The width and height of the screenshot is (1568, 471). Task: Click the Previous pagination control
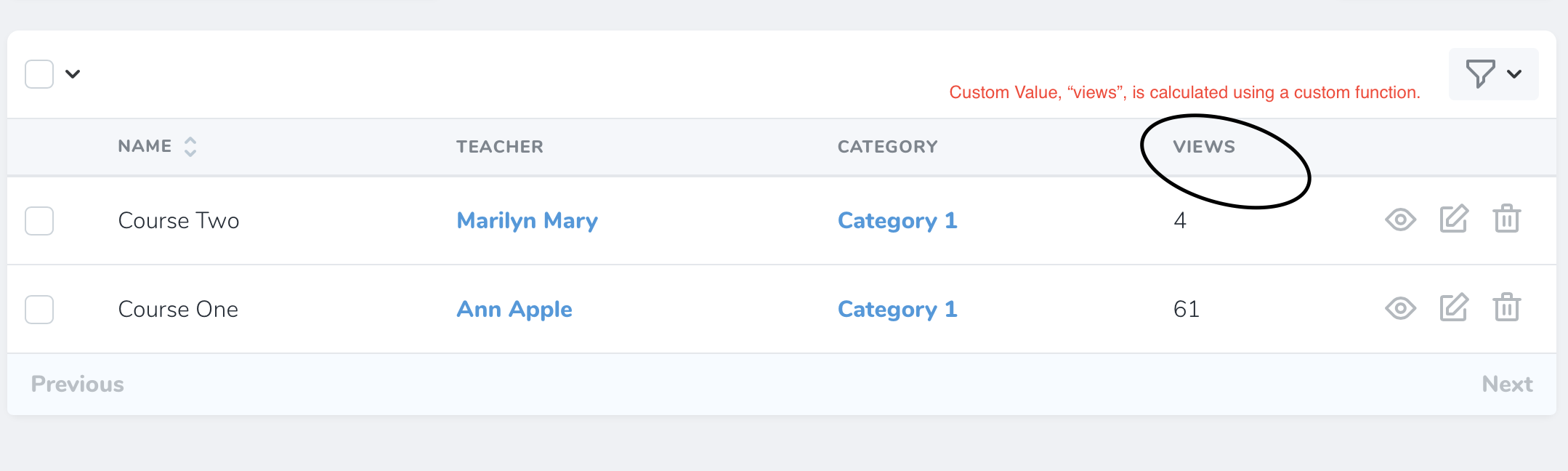[x=77, y=384]
